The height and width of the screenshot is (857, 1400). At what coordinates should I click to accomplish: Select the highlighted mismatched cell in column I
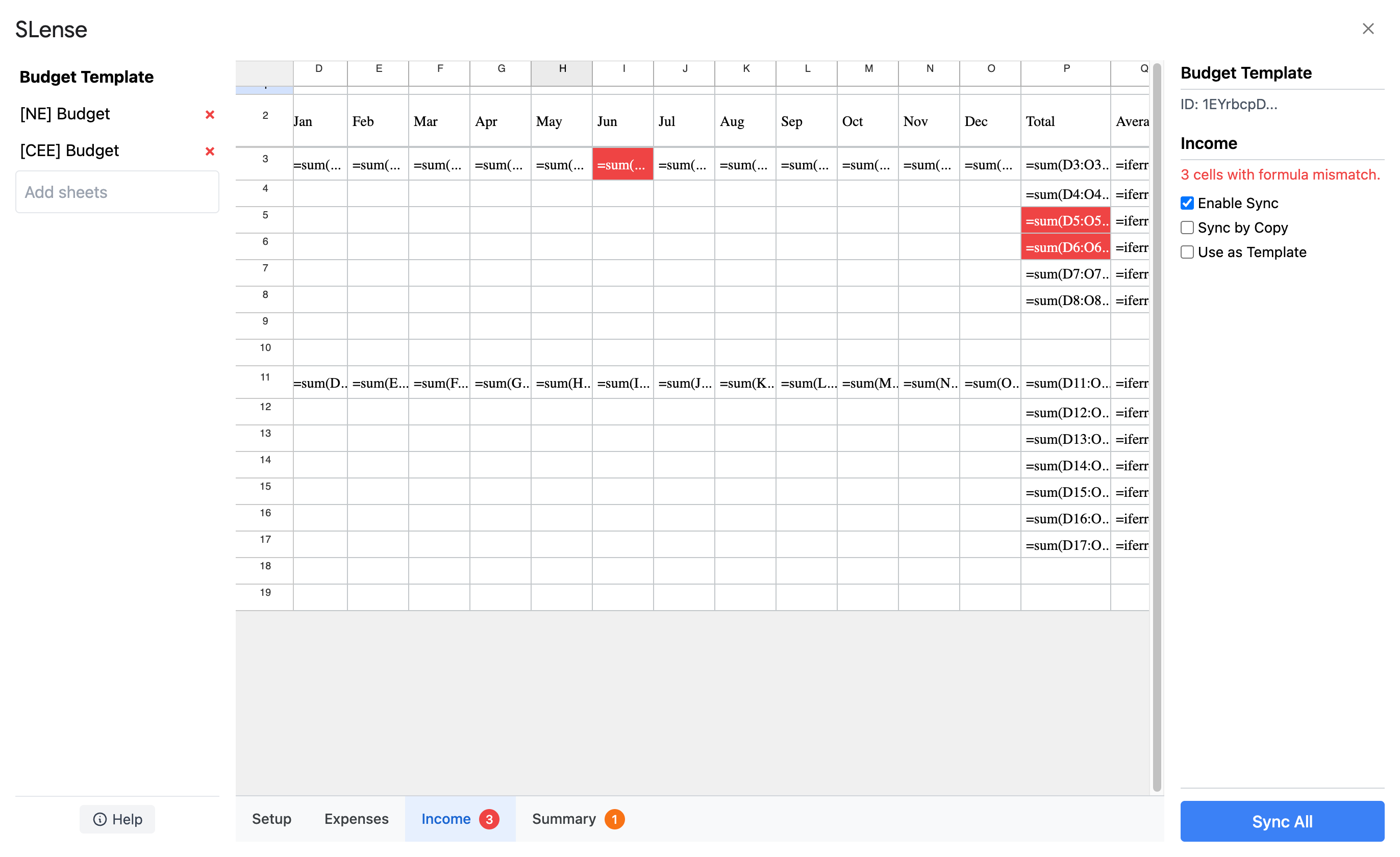[623, 164]
